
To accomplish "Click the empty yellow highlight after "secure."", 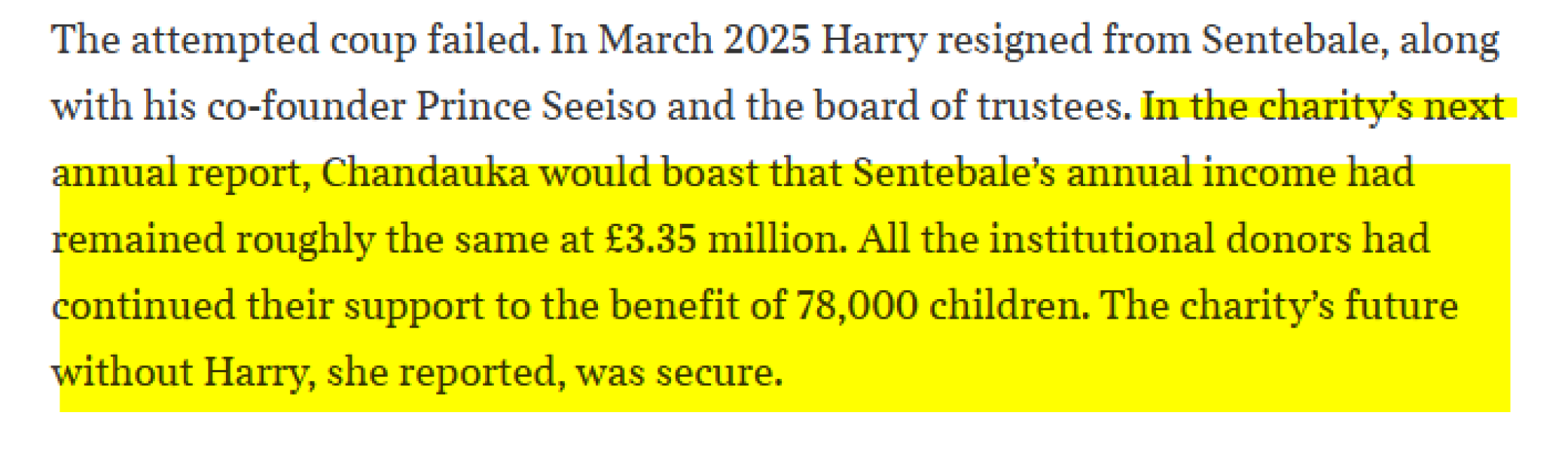I will click(1145, 374).
